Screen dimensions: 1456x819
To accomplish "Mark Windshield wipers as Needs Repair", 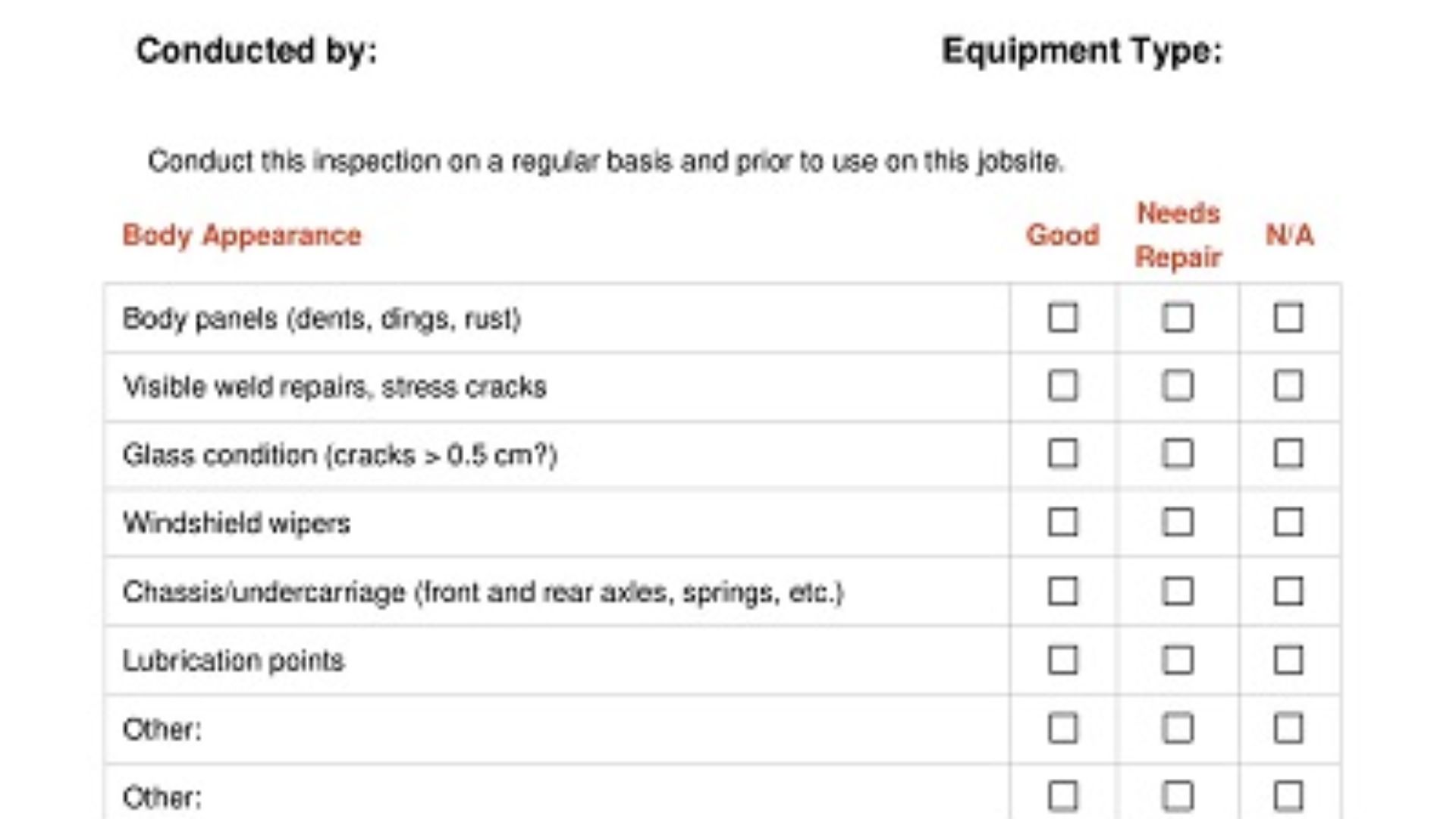I will pos(1178,522).
